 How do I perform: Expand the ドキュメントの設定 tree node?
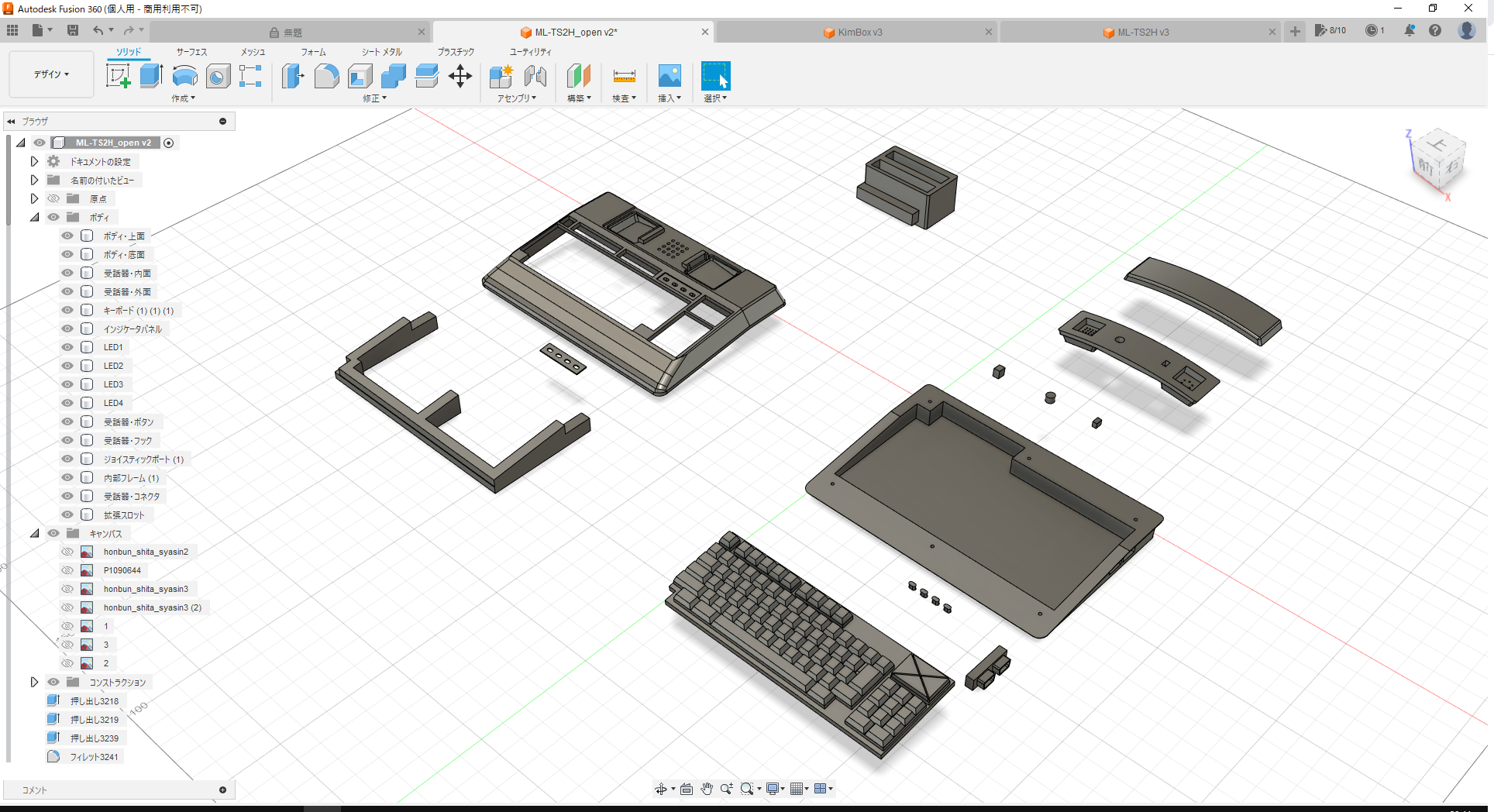pos(34,161)
